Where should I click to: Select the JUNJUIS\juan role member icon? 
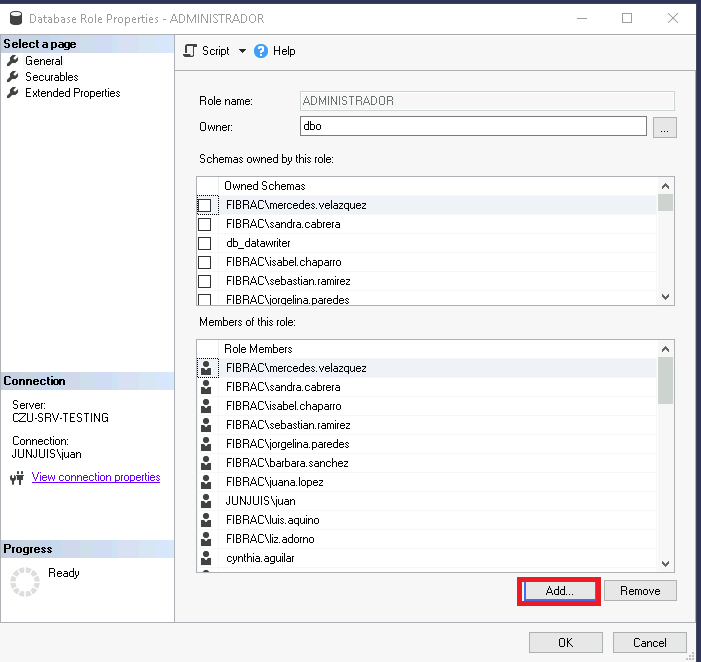pos(206,501)
